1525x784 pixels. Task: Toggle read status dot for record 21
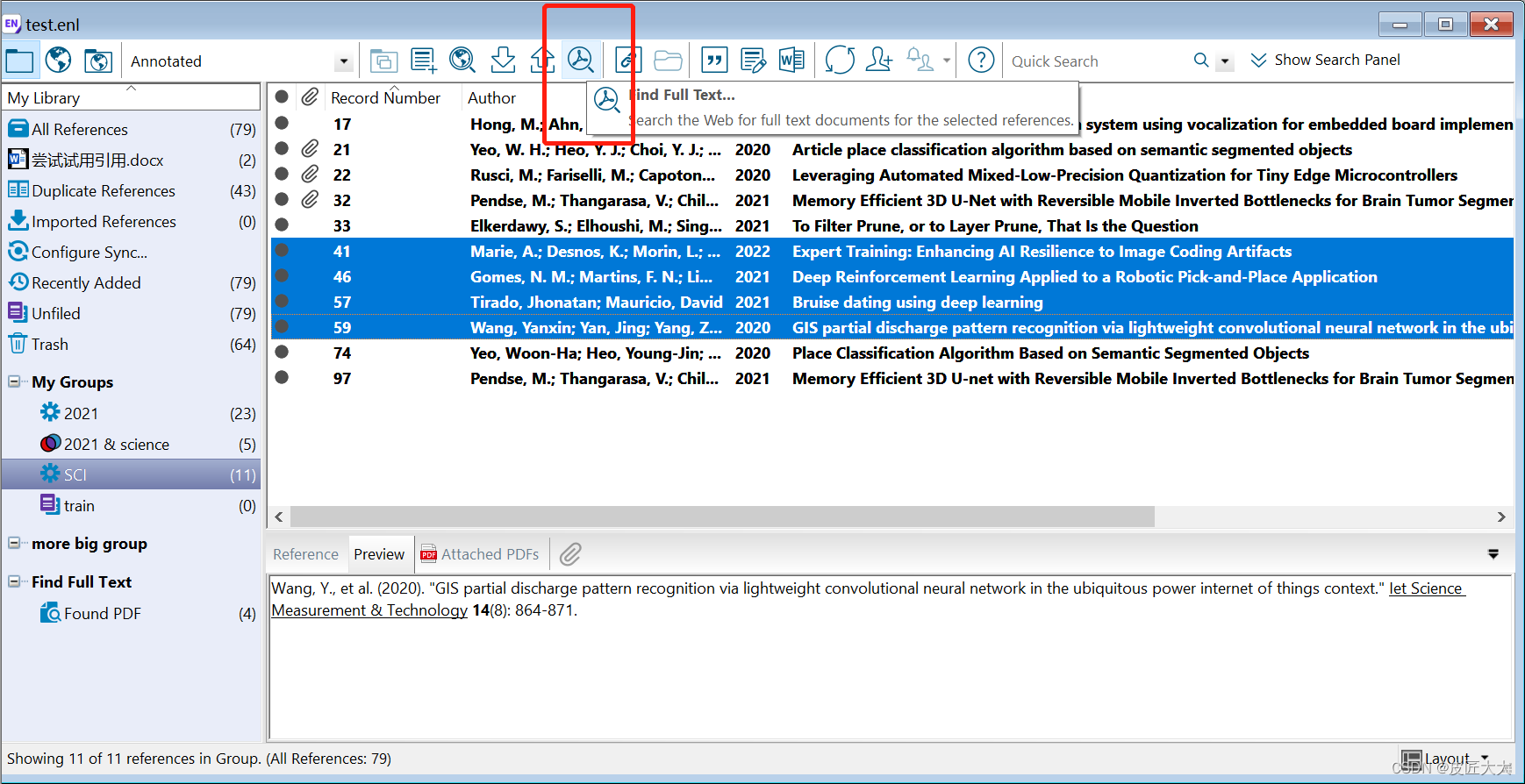[282, 148]
